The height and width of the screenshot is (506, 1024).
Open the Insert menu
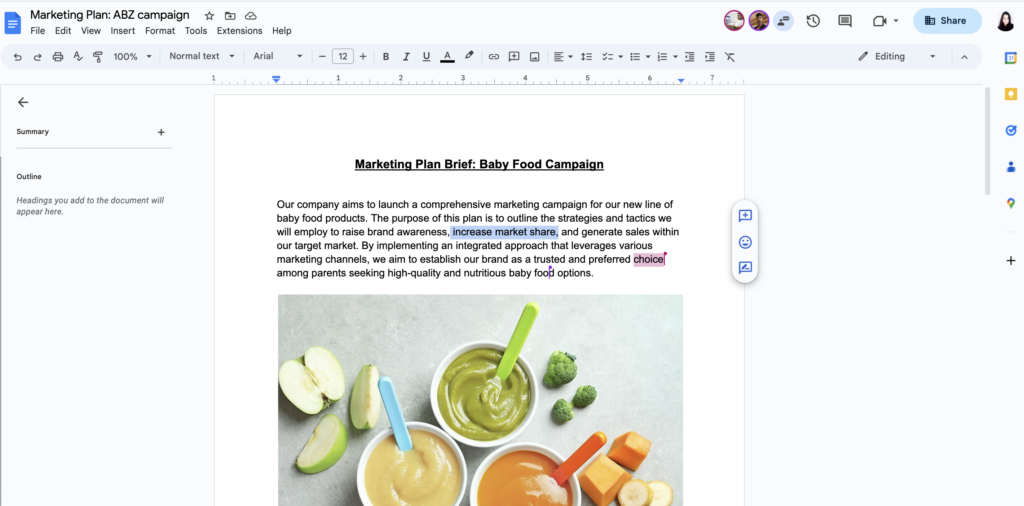click(x=123, y=31)
